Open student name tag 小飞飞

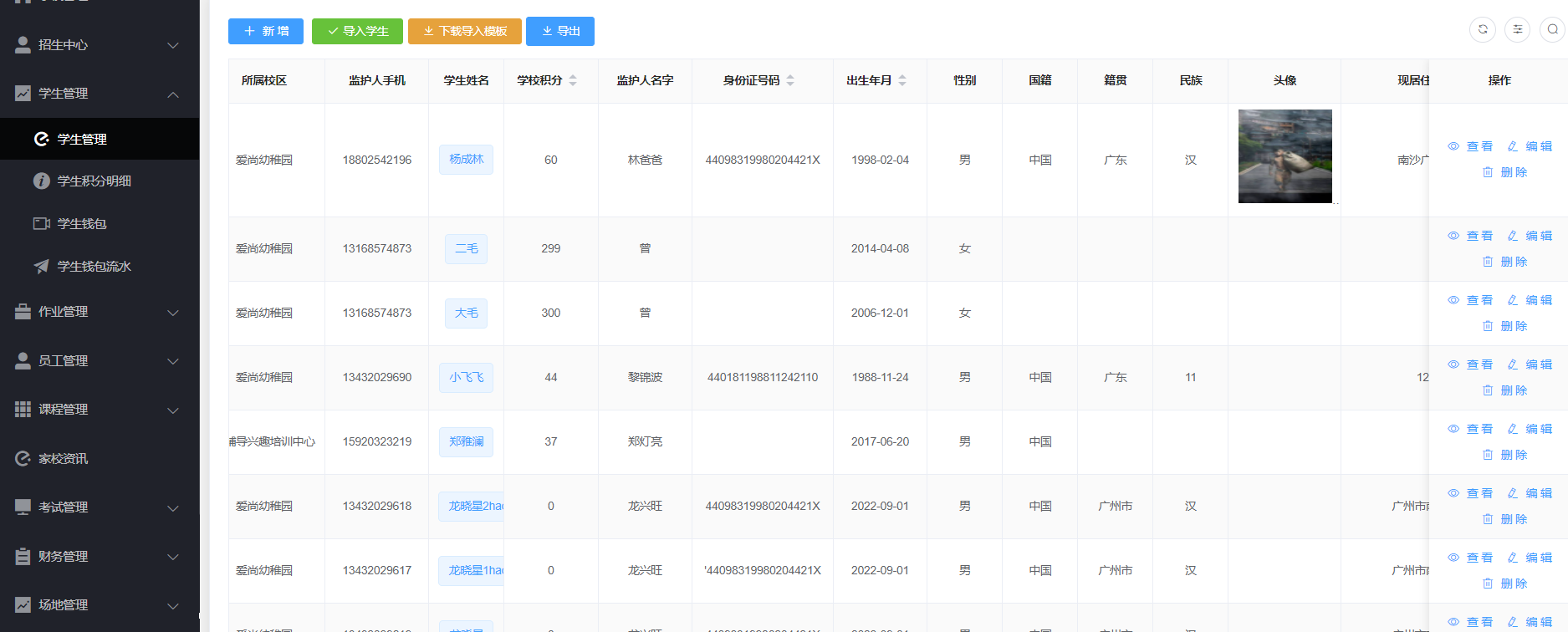[x=466, y=377]
